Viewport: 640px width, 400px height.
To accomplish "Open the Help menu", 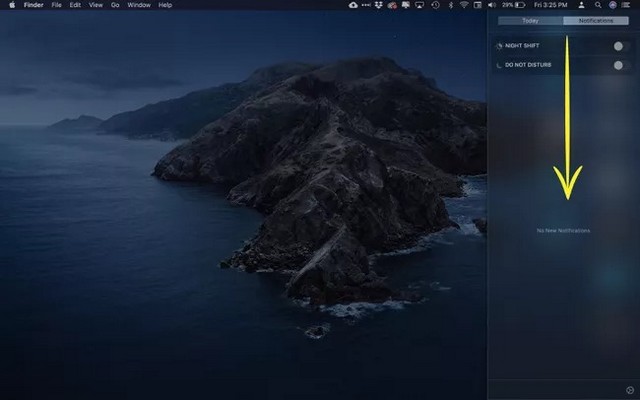I will pos(165,5).
